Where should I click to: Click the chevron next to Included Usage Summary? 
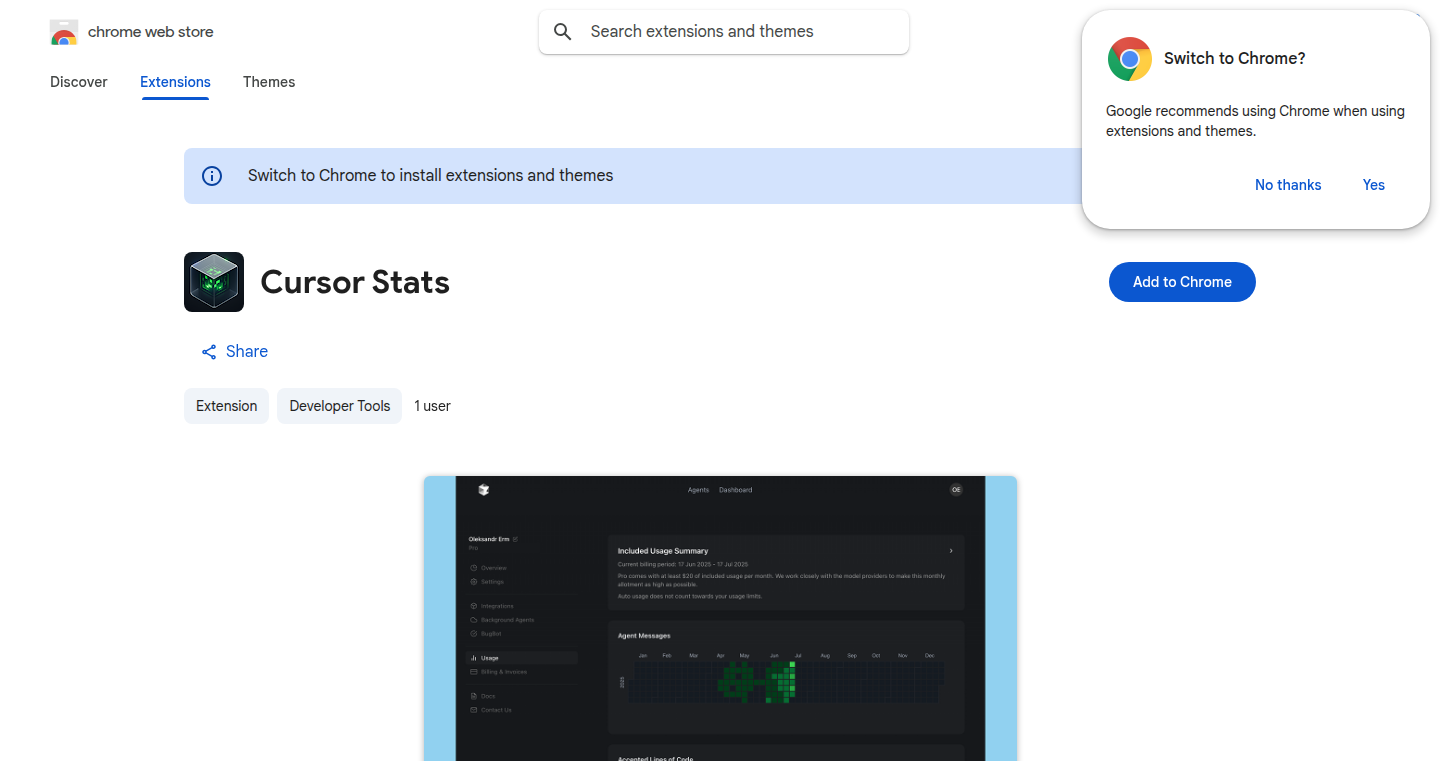tap(951, 551)
